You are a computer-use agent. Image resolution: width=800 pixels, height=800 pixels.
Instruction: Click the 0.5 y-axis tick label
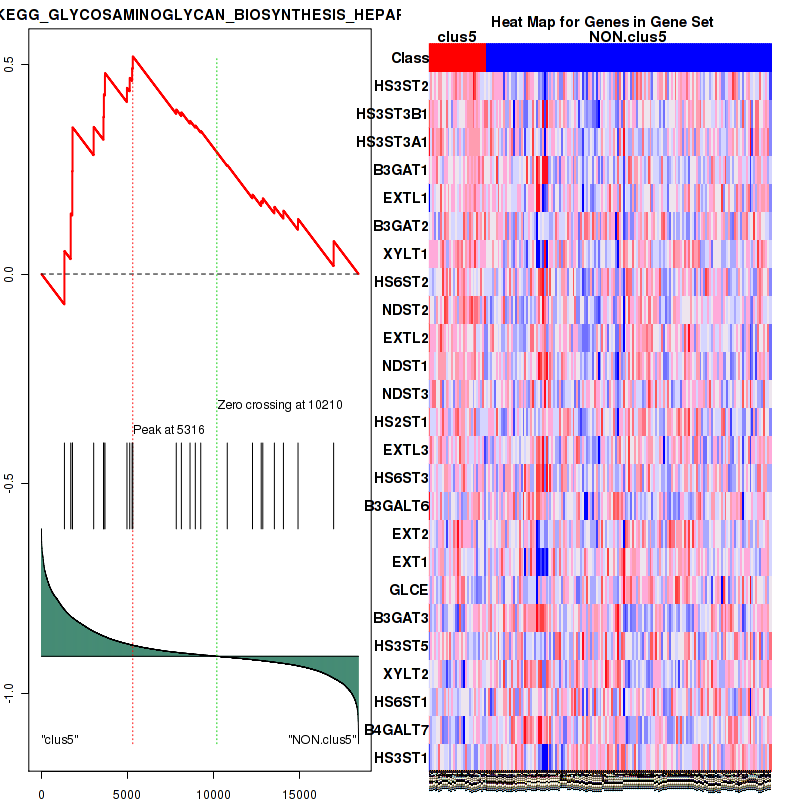(9, 64)
